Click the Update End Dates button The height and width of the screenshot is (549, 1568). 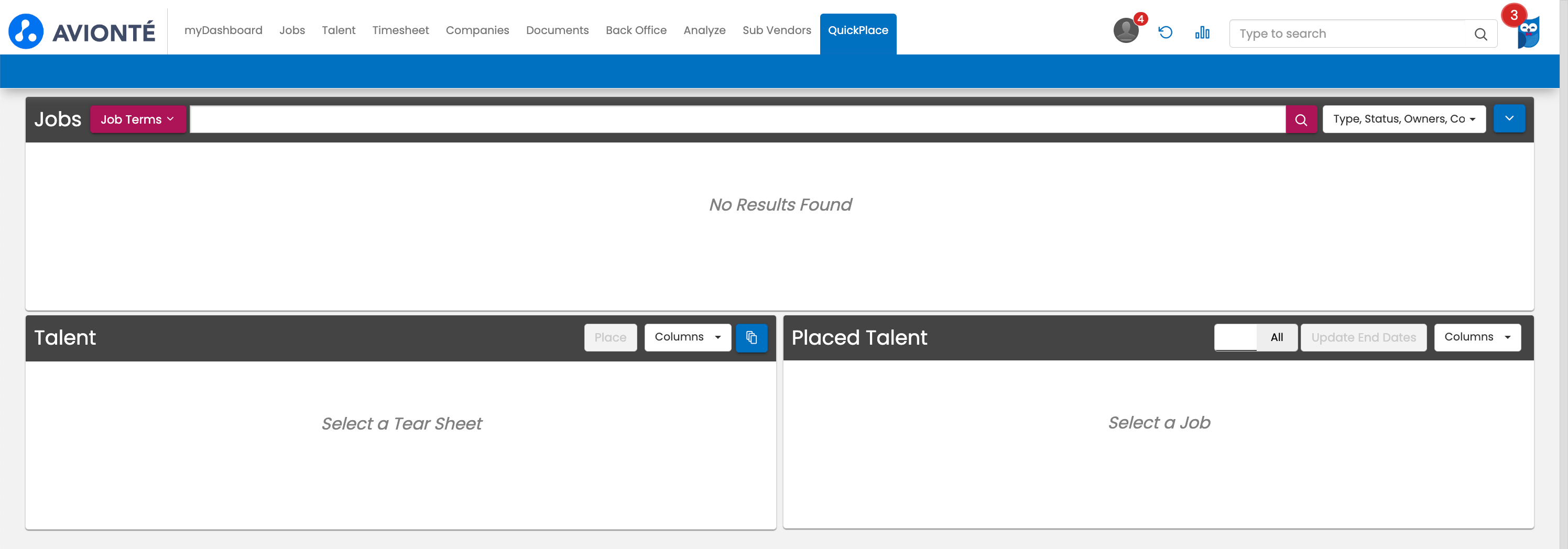(x=1364, y=337)
